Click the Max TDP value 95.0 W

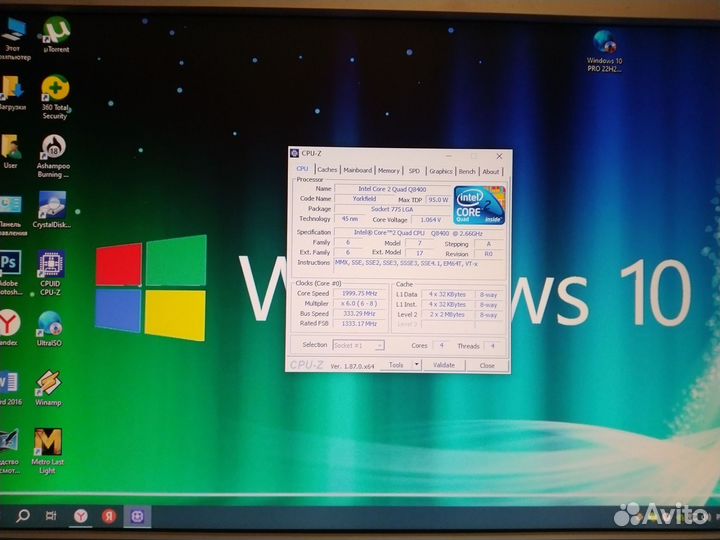pyautogui.click(x=438, y=200)
